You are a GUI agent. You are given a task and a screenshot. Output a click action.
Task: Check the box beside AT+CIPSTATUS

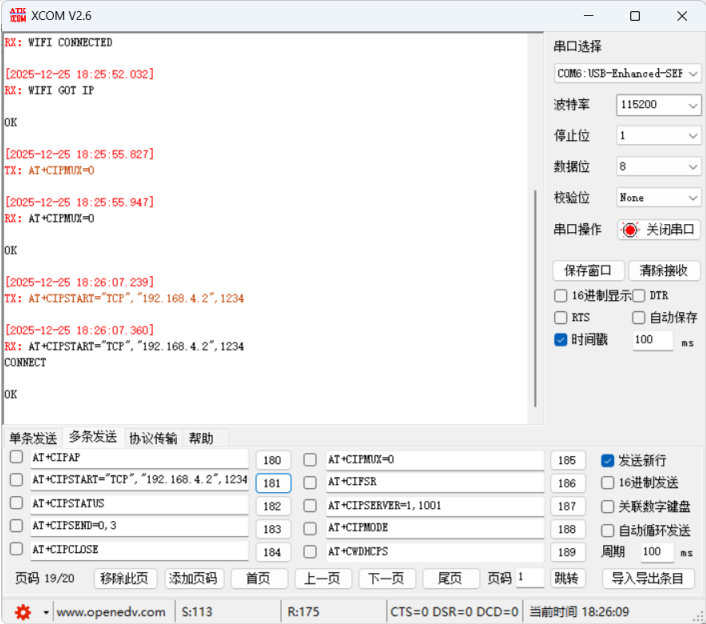(16, 503)
